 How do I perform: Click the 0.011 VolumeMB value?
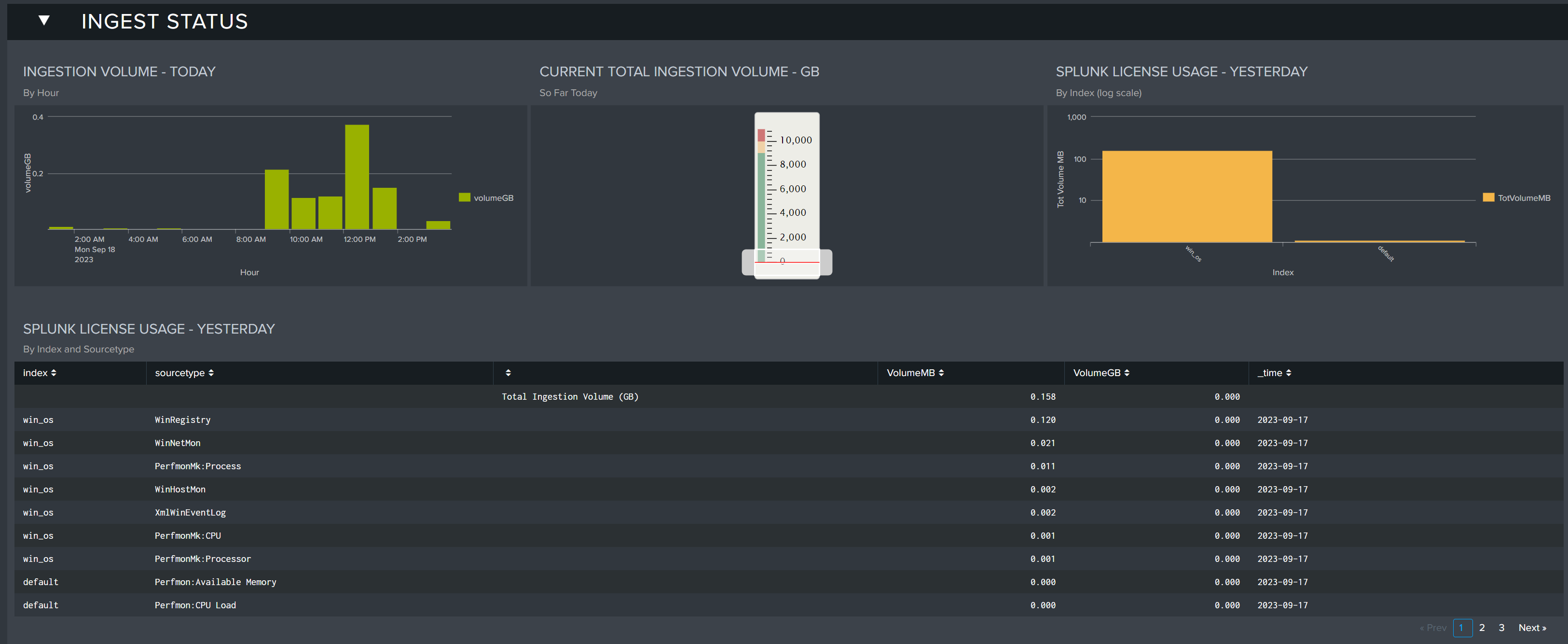pyautogui.click(x=1043, y=466)
